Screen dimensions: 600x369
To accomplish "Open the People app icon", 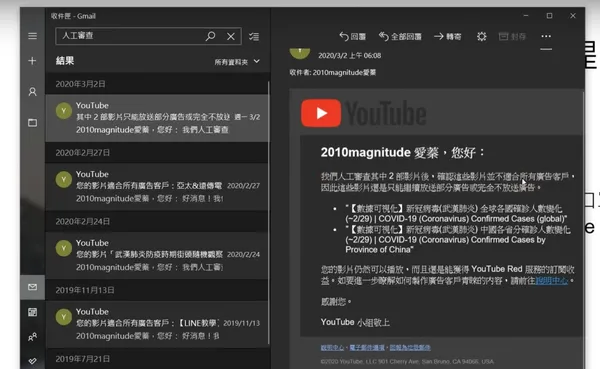I will pos(33,337).
